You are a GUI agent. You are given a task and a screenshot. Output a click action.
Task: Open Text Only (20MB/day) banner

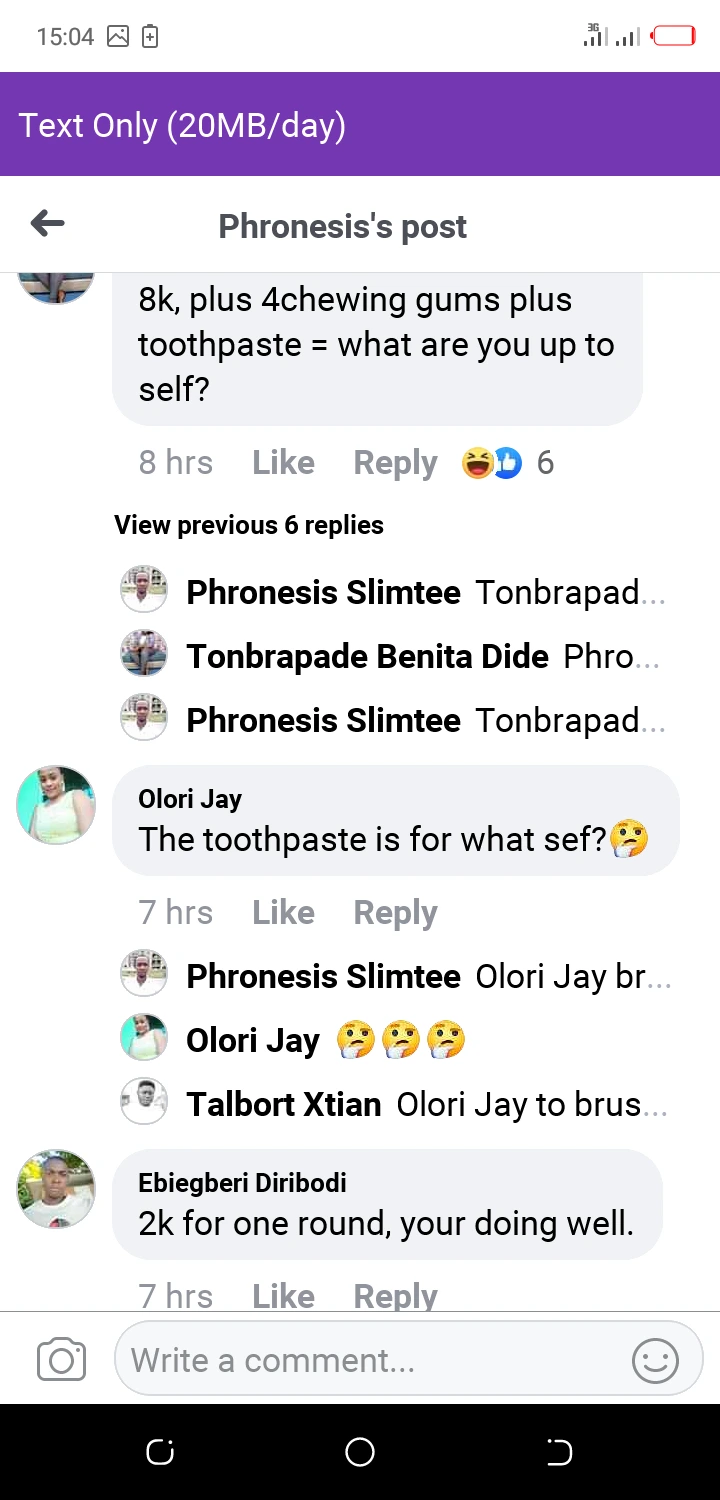tap(182, 125)
